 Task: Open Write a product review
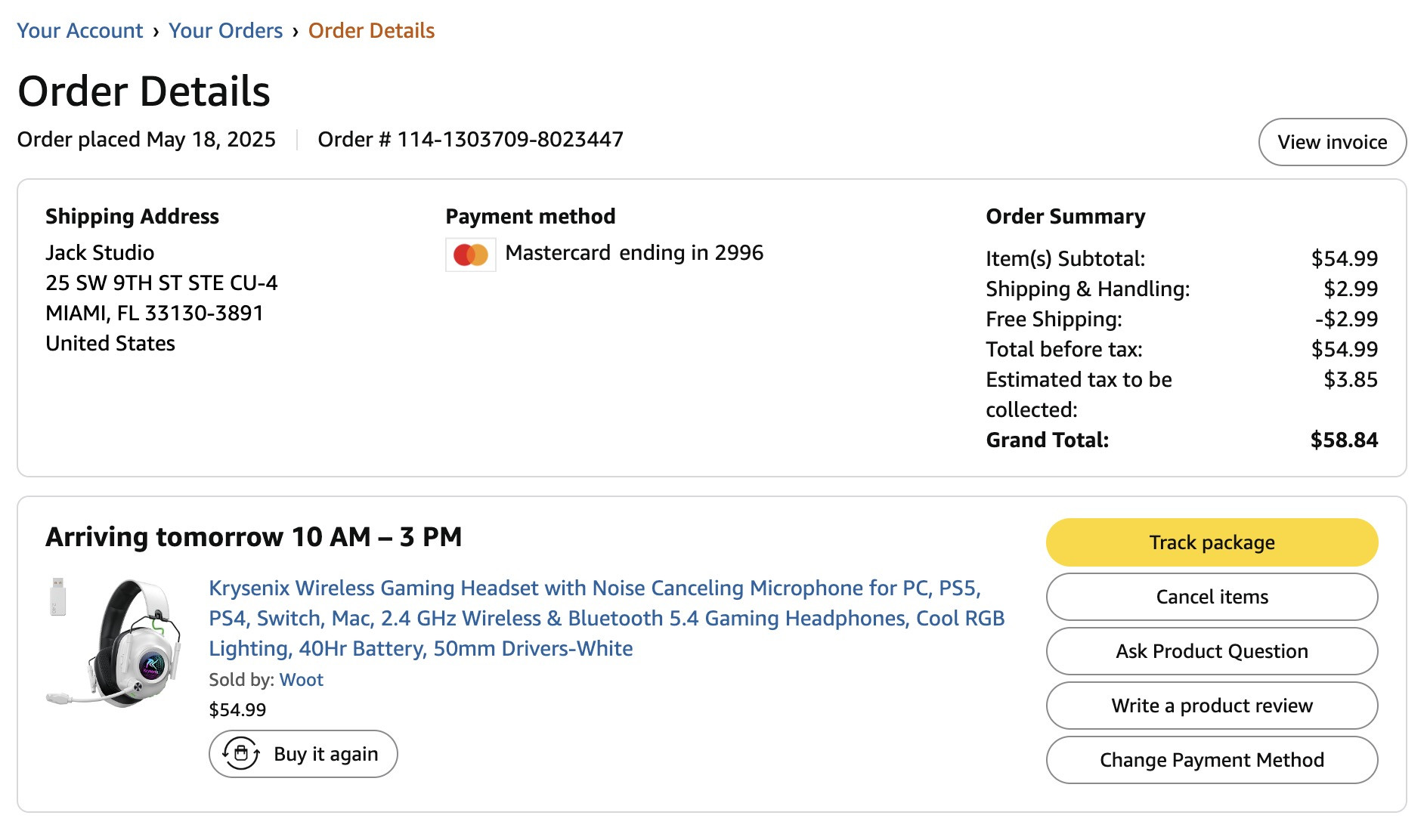click(x=1212, y=706)
